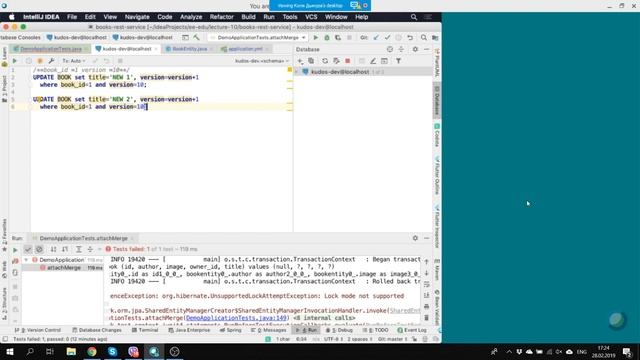
Task: Commit changes with the Git checkmark icon
Action: click(387, 38)
